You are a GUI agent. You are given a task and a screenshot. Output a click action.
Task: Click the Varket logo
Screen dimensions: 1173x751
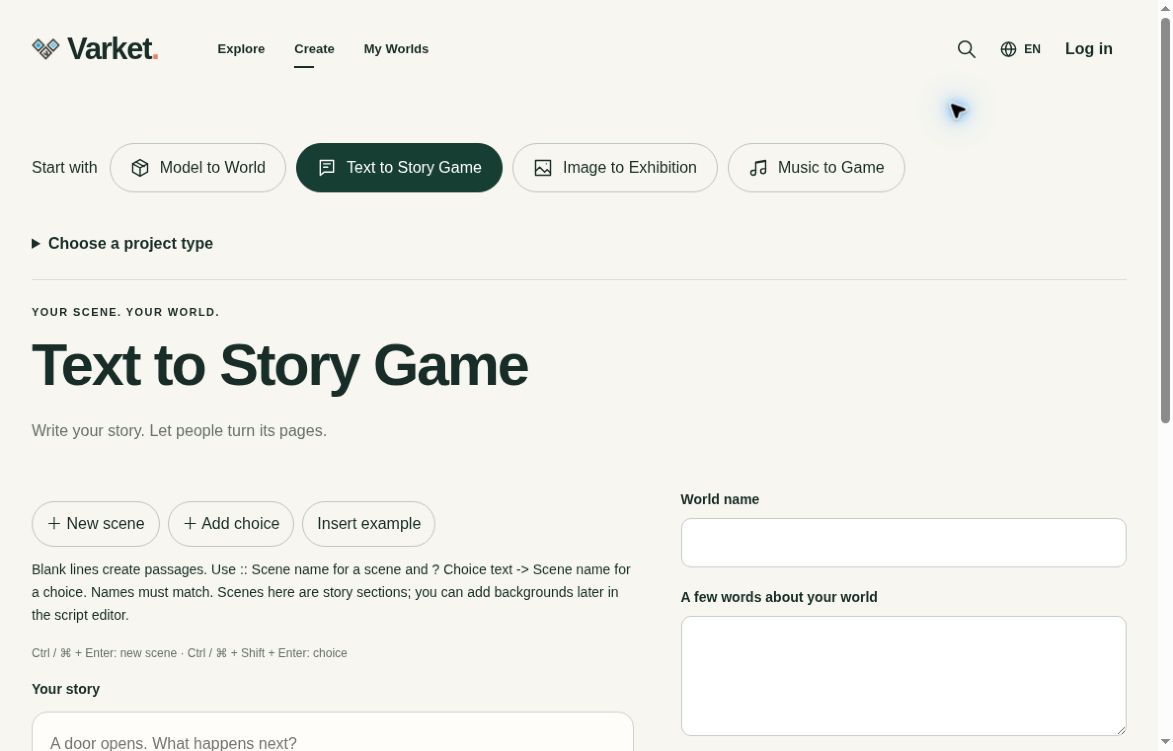click(95, 49)
